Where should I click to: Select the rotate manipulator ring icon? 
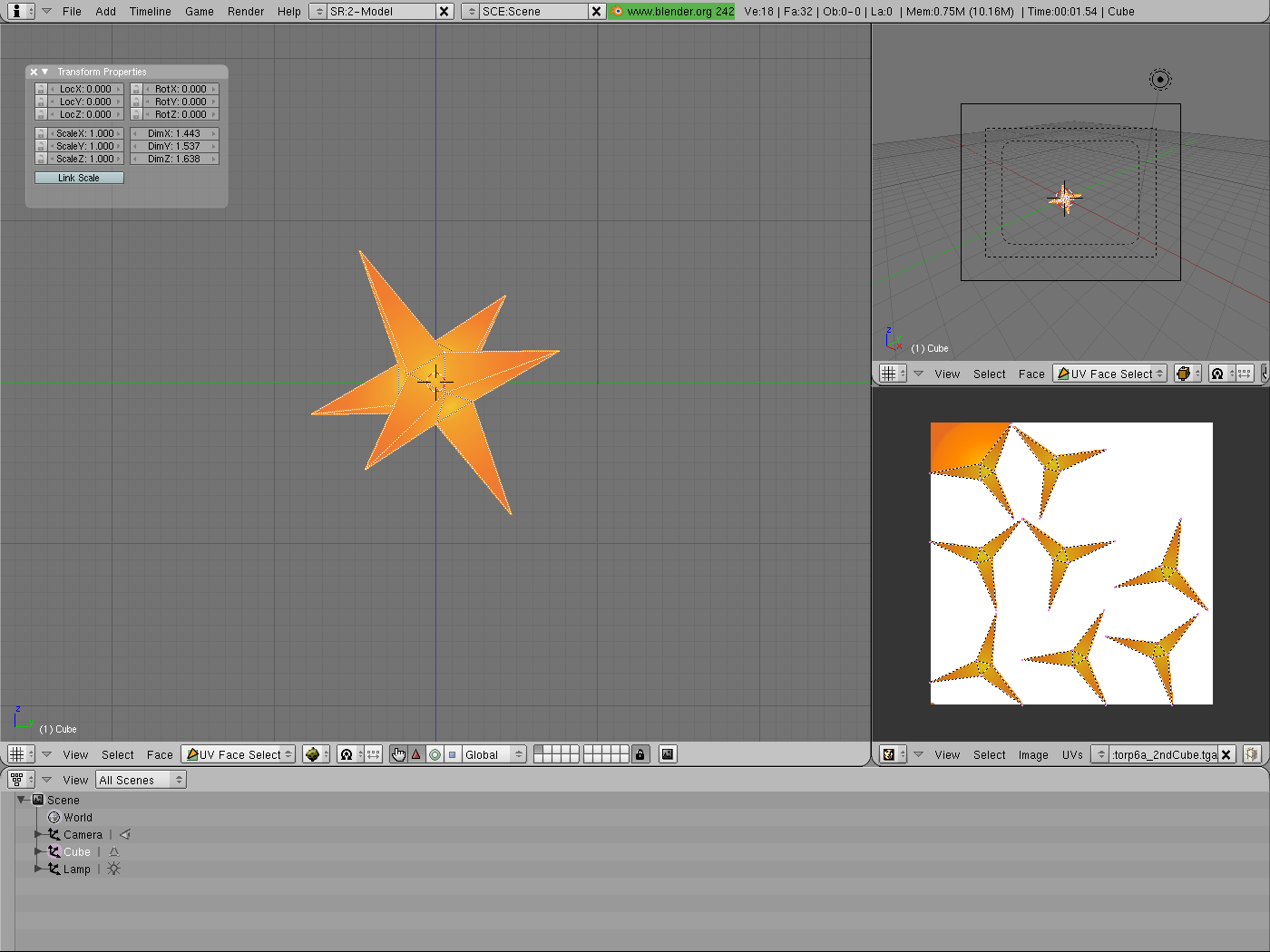(435, 754)
